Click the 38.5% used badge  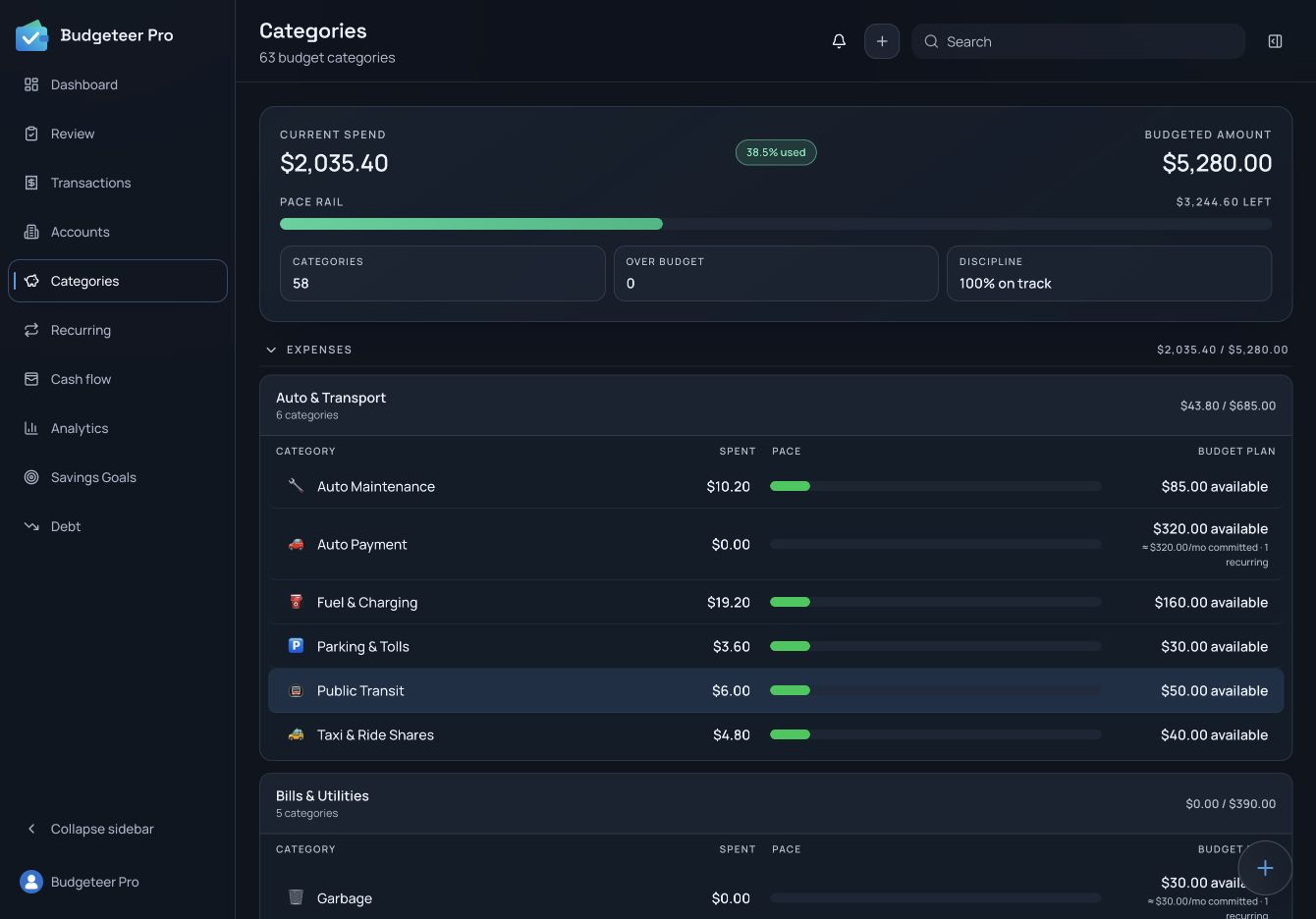tap(776, 152)
